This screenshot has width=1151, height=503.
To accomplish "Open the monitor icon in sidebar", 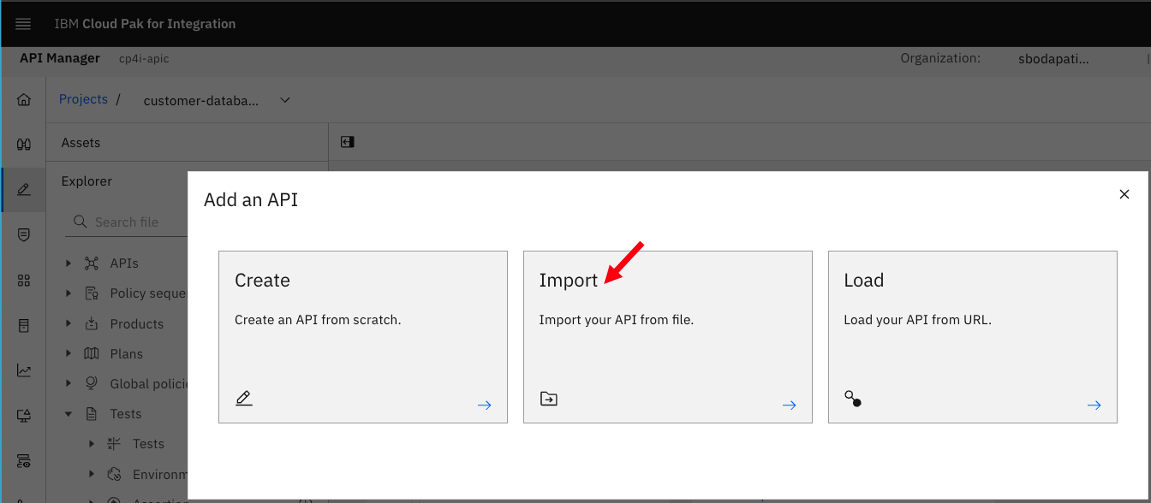I will 23,416.
